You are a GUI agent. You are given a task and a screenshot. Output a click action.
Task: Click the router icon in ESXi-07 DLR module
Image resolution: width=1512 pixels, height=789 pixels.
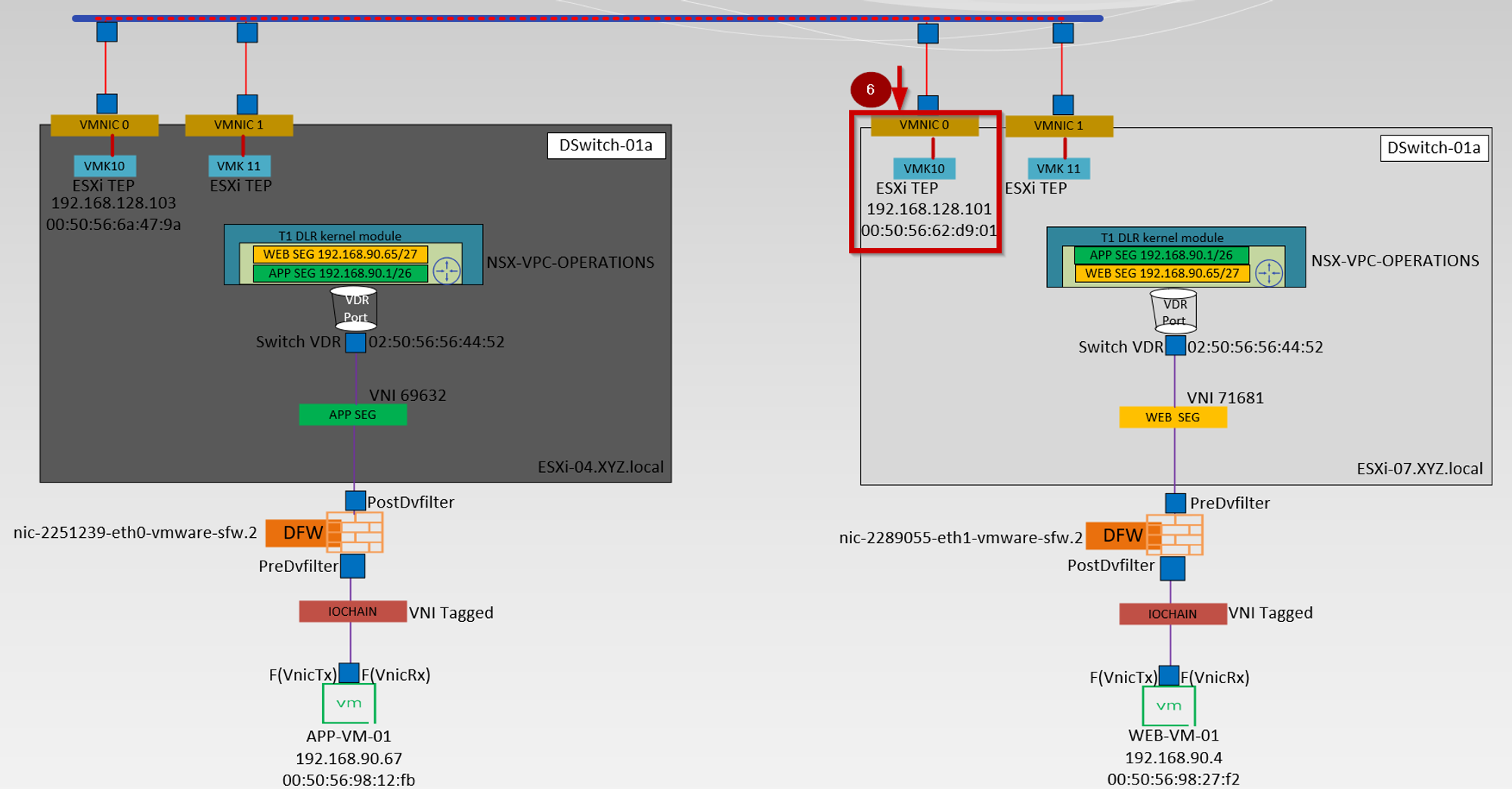coord(1269,272)
